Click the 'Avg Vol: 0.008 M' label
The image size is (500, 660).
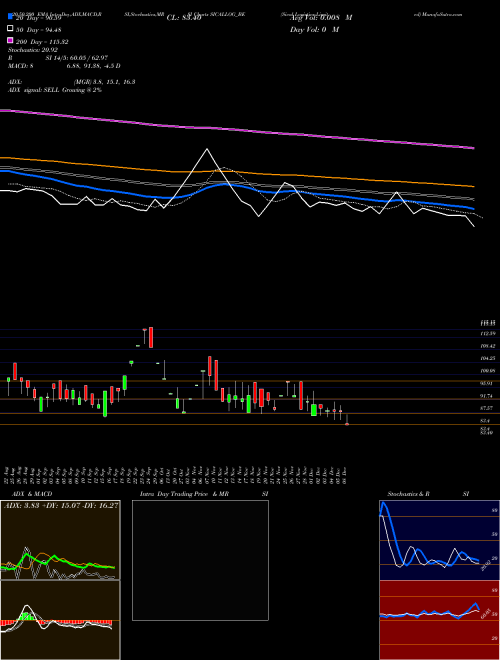click(x=321, y=18)
